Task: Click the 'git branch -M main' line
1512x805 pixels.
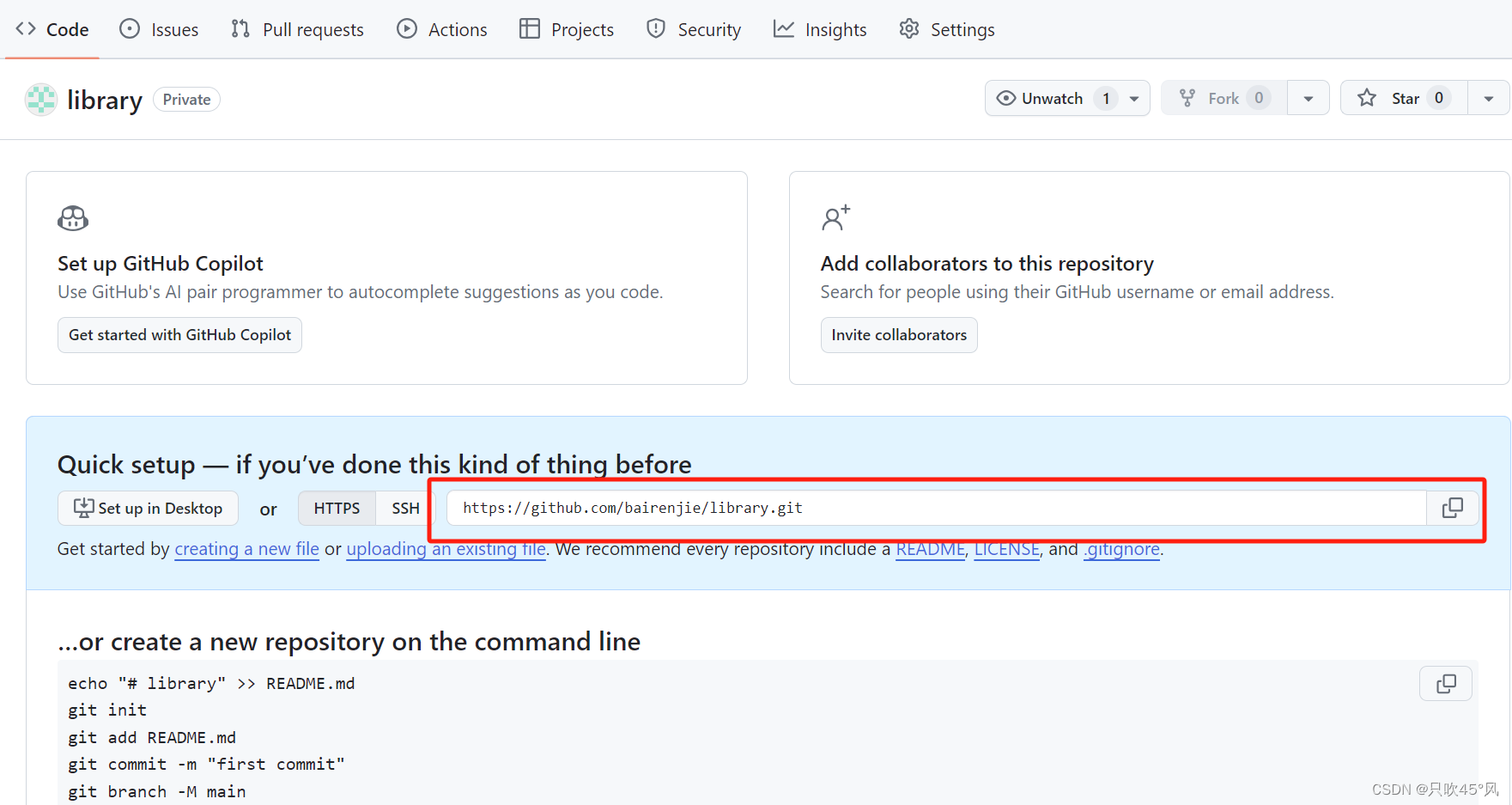Action: 157,792
